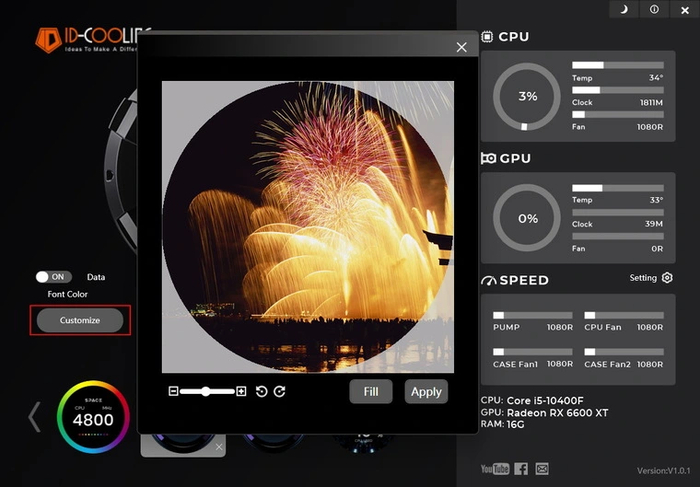Select the rainbow 4800 MHz theme thumbnail
Viewport: 700px width, 487px height.
point(93,418)
